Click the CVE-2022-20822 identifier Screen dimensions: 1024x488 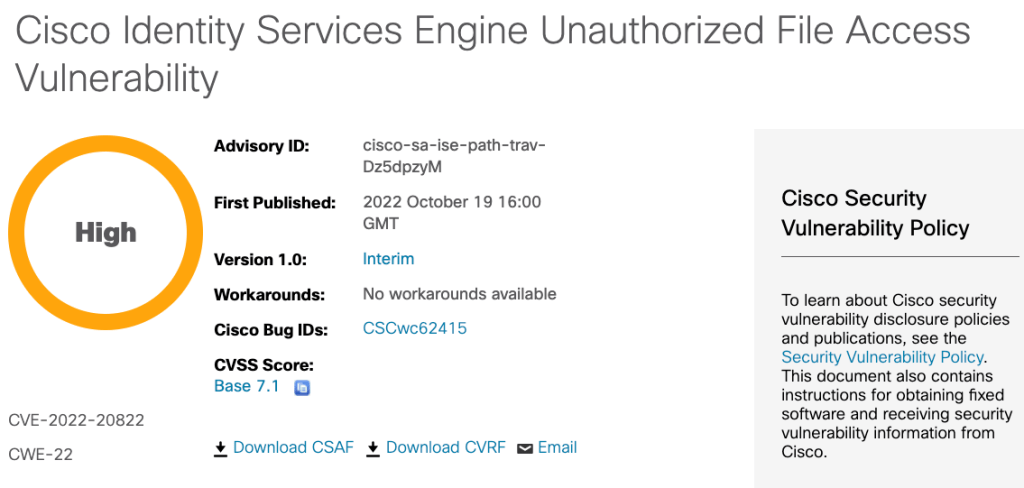tap(76, 419)
